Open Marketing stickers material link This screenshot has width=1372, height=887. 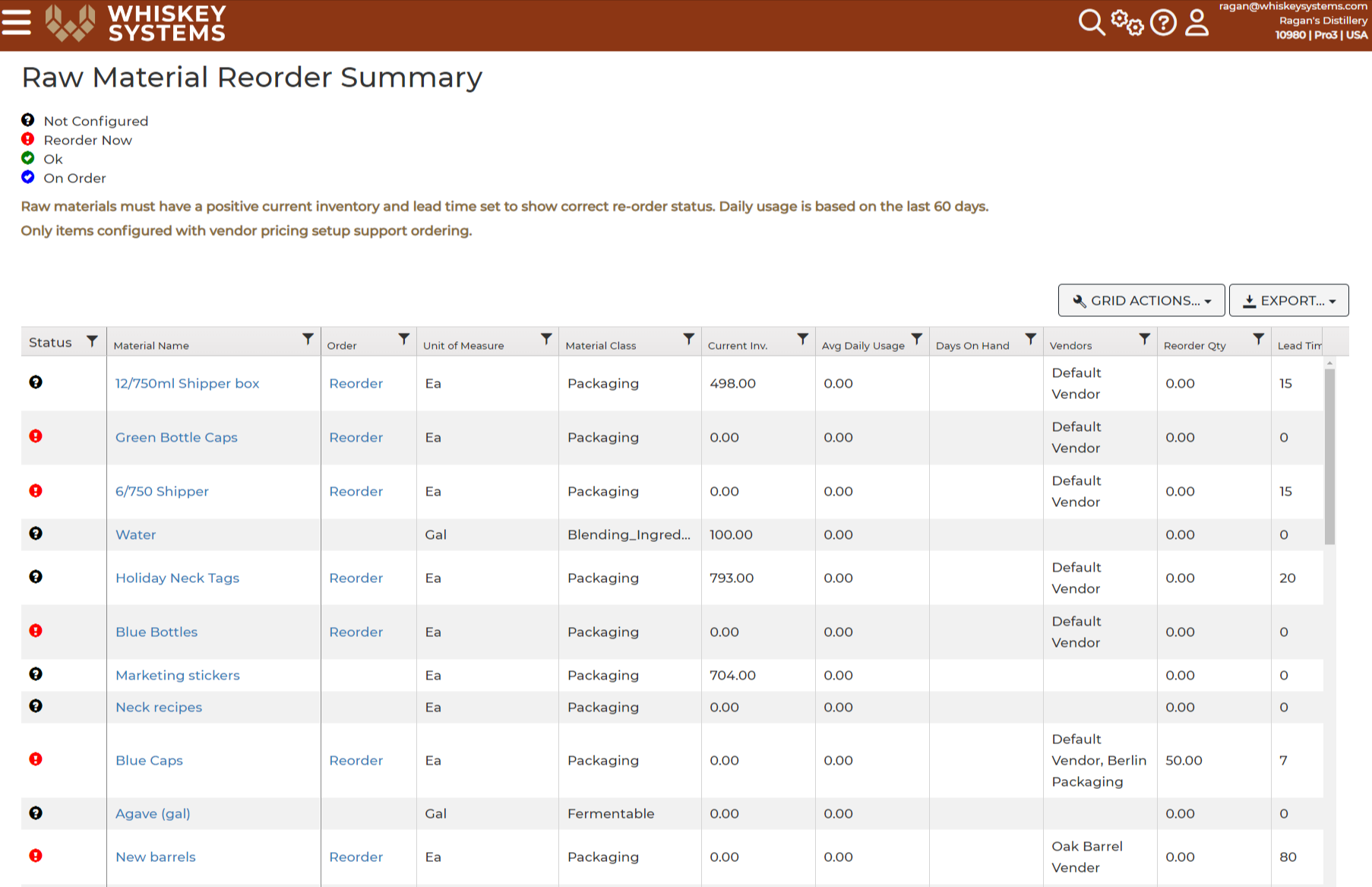[x=177, y=676]
